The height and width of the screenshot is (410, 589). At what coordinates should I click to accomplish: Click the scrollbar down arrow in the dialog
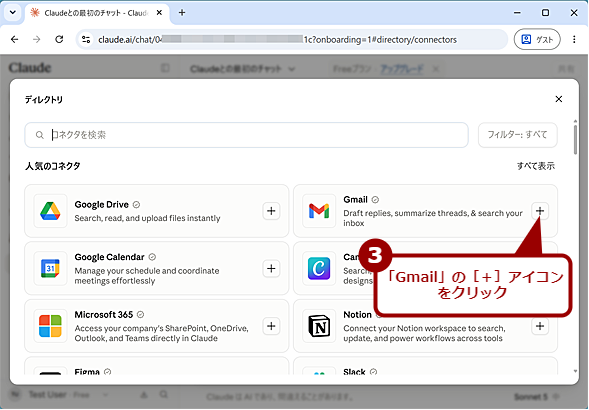tap(575, 371)
